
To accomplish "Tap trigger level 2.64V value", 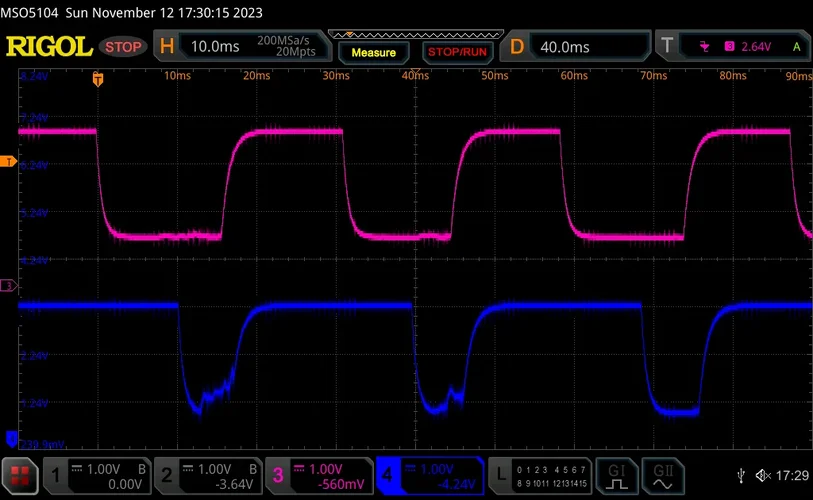I will (756, 47).
